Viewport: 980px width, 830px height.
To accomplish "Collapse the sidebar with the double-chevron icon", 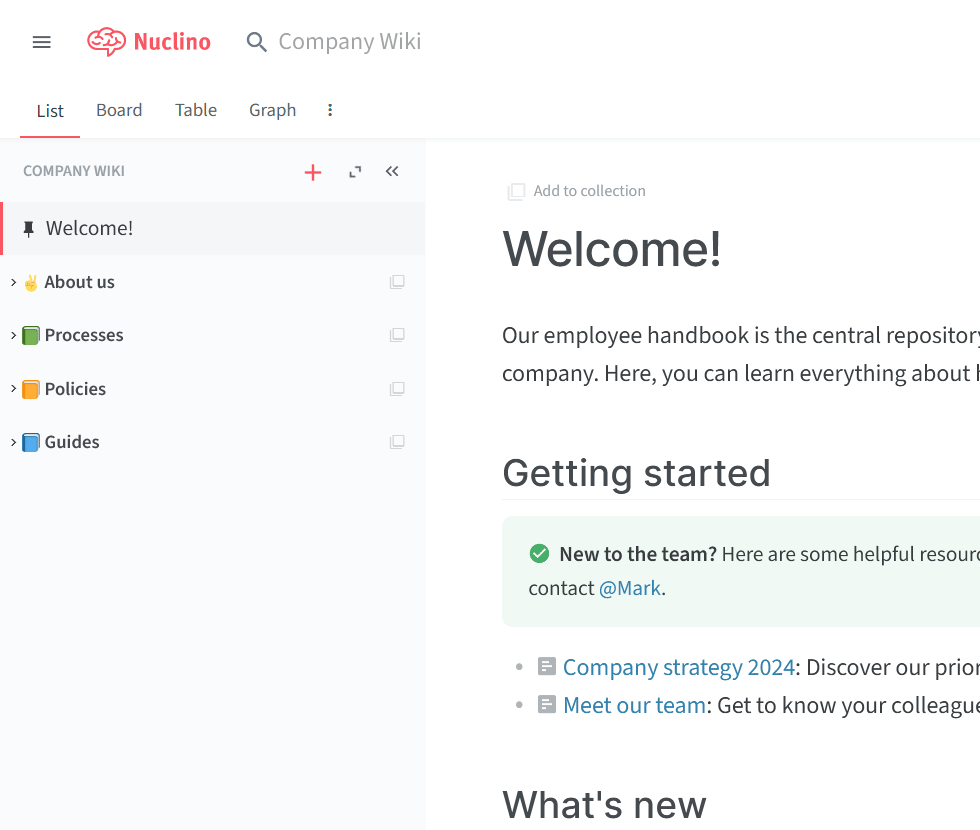I will [391, 171].
